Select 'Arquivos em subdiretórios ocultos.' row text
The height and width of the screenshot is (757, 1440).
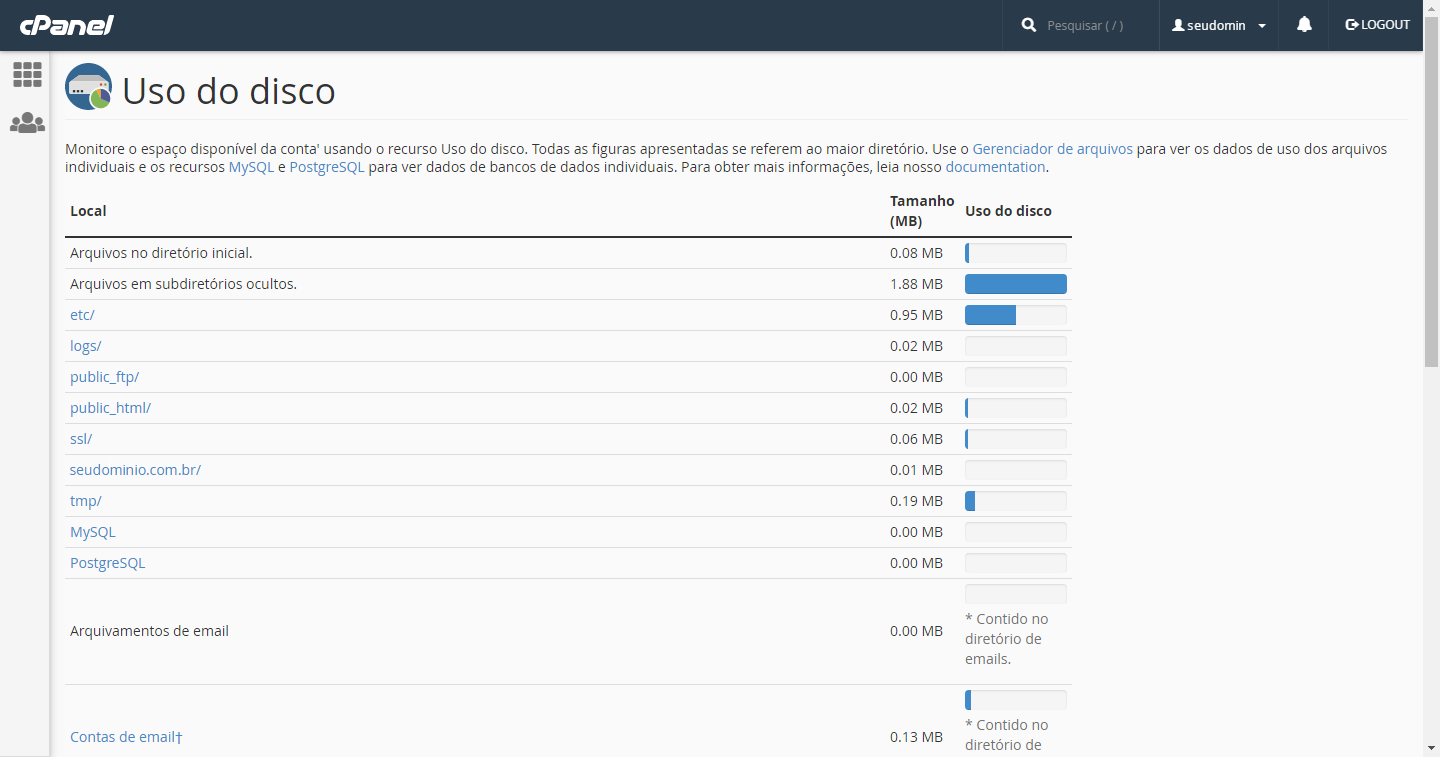point(183,284)
